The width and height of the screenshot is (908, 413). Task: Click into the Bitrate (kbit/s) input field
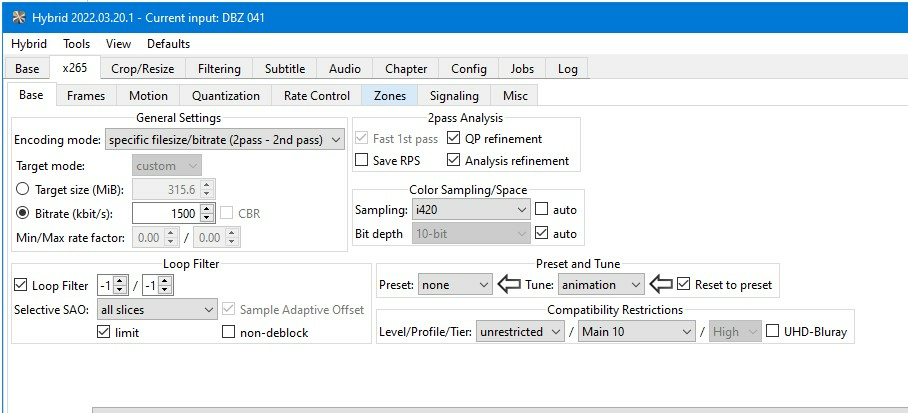(x=166, y=213)
